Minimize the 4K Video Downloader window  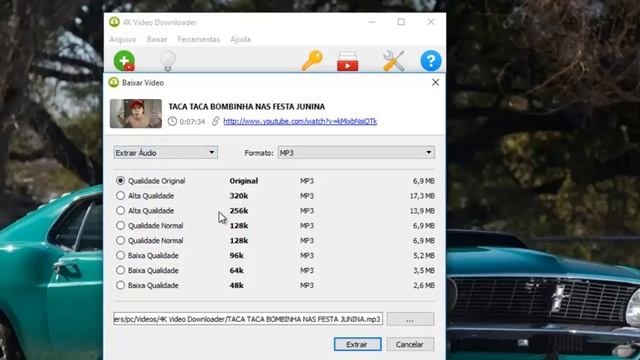(x=371, y=22)
